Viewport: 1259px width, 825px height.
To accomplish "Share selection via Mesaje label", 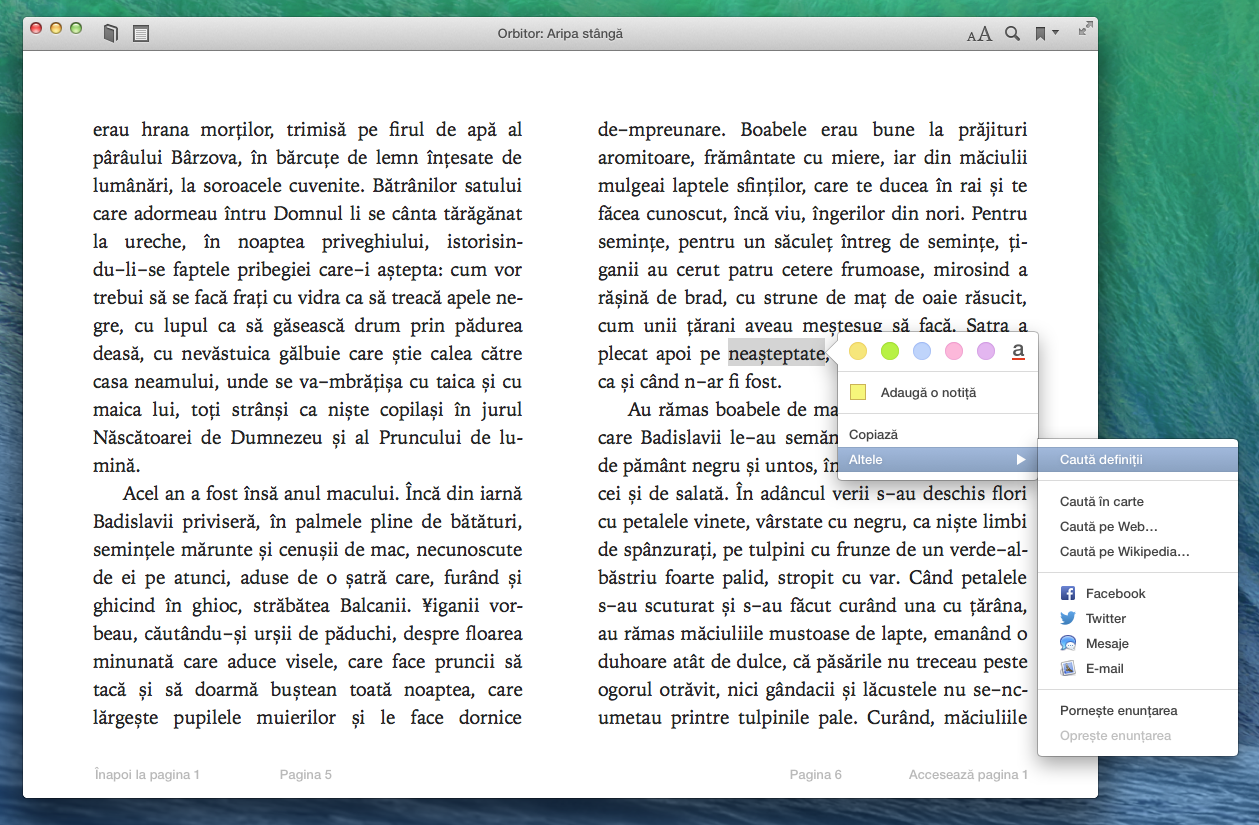I will [1107, 644].
